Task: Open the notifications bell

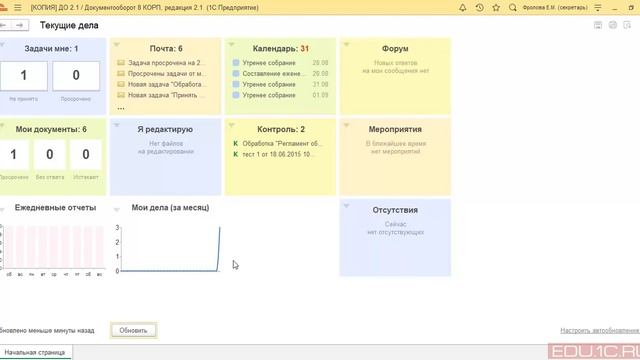Action: [462, 7]
